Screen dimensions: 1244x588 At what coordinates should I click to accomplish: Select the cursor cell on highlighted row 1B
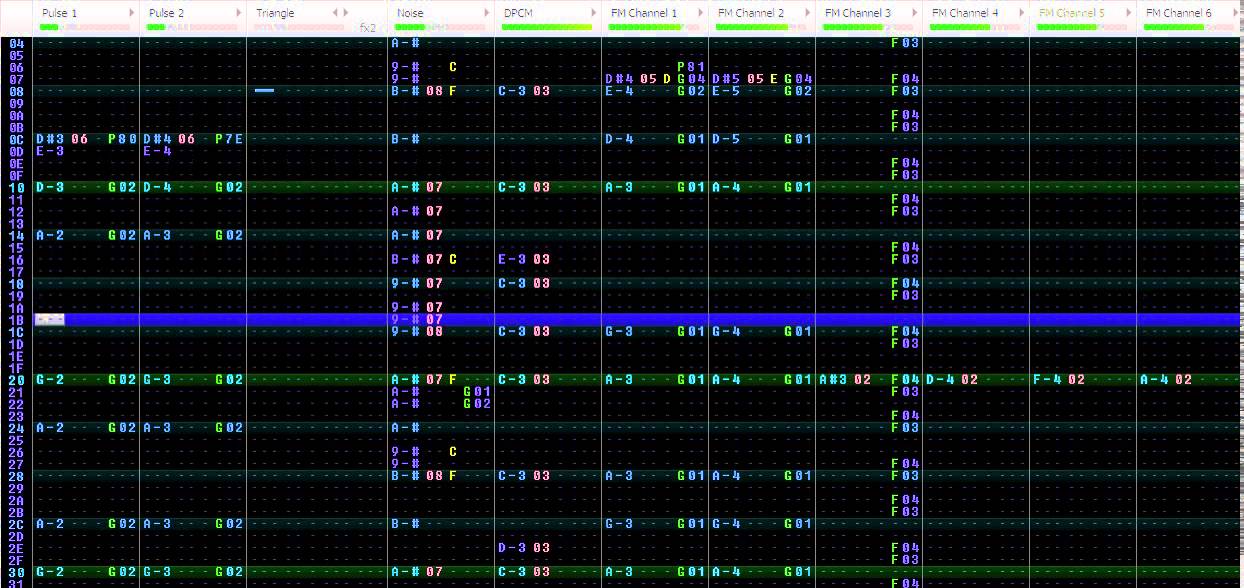point(50,319)
